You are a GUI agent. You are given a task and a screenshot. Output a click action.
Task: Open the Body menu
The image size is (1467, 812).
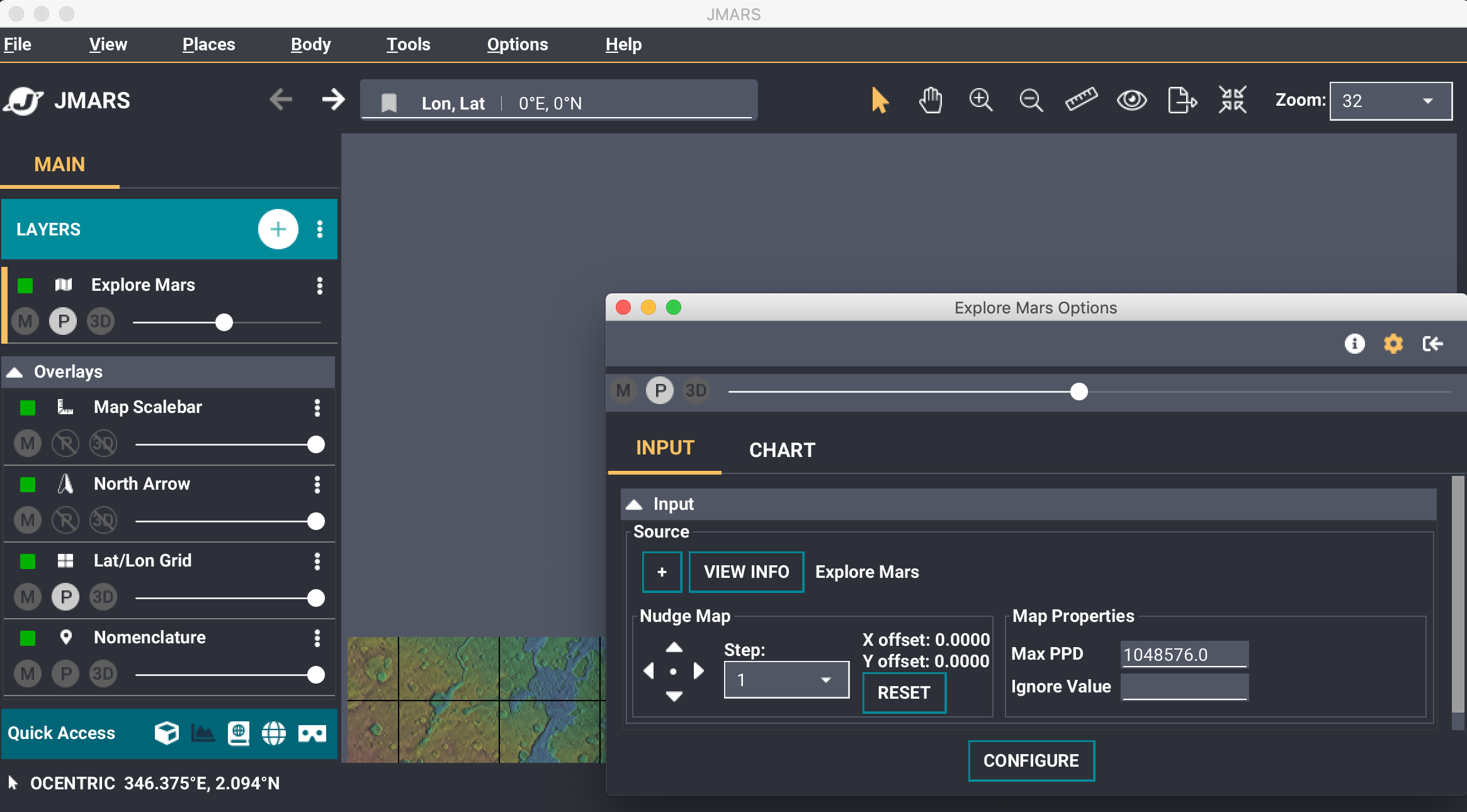[311, 45]
